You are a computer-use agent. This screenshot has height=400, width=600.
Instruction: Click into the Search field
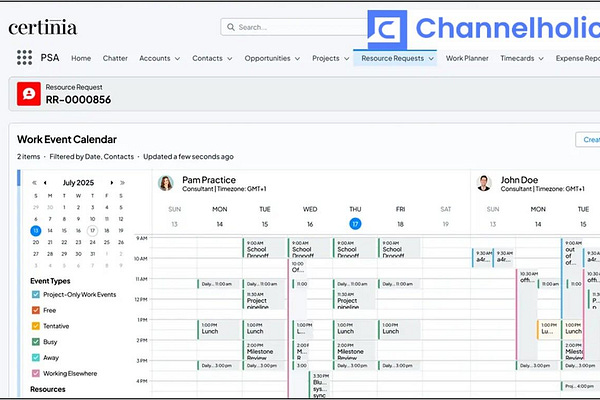(293, 27)
